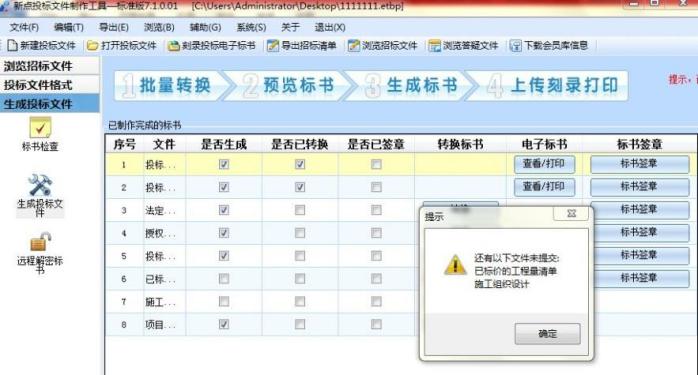
Task: Open the 辅助(G) menu
Action: pos(205,28)
